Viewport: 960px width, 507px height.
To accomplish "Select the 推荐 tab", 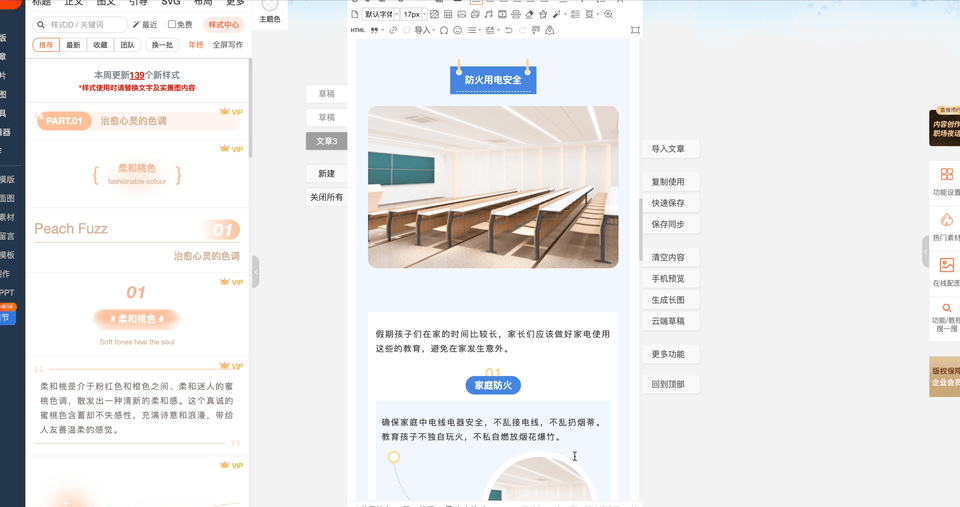I will click(46, 45).
